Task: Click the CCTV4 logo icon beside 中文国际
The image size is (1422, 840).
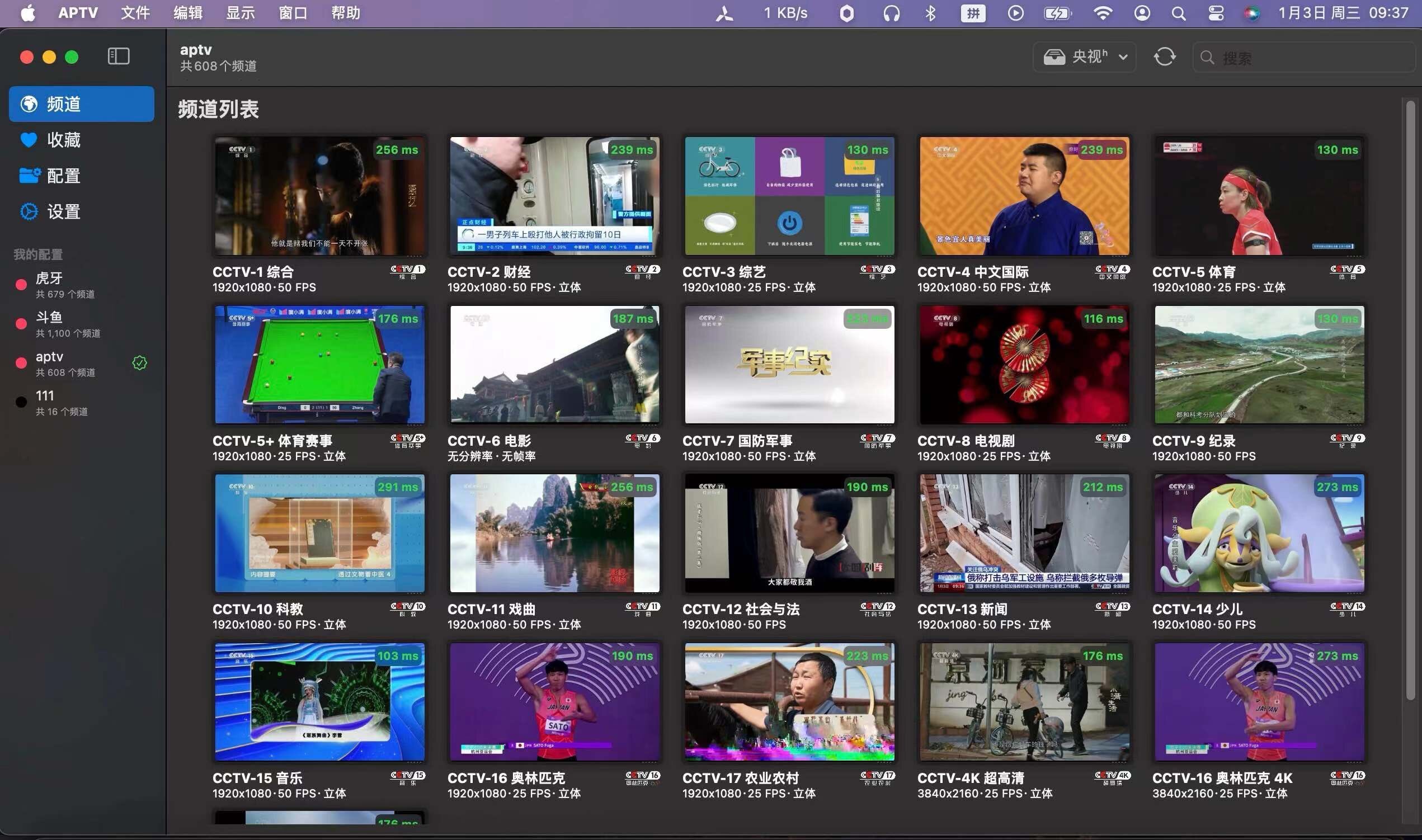Action: pyautogui.click(x=1112, y=272)
